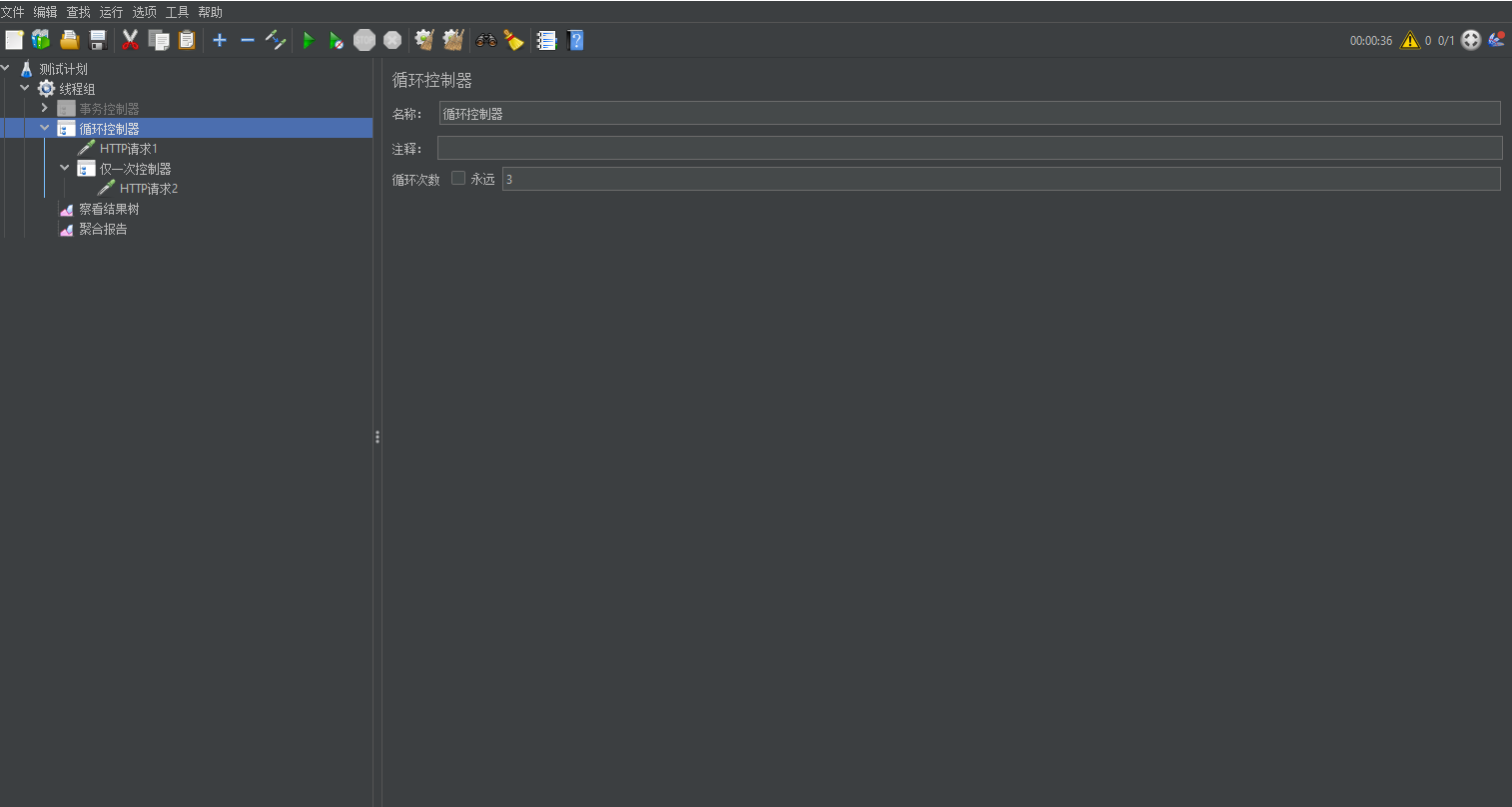1512x807 pixels.
Task: Open the 工具 menu
Action: point(177,12)
